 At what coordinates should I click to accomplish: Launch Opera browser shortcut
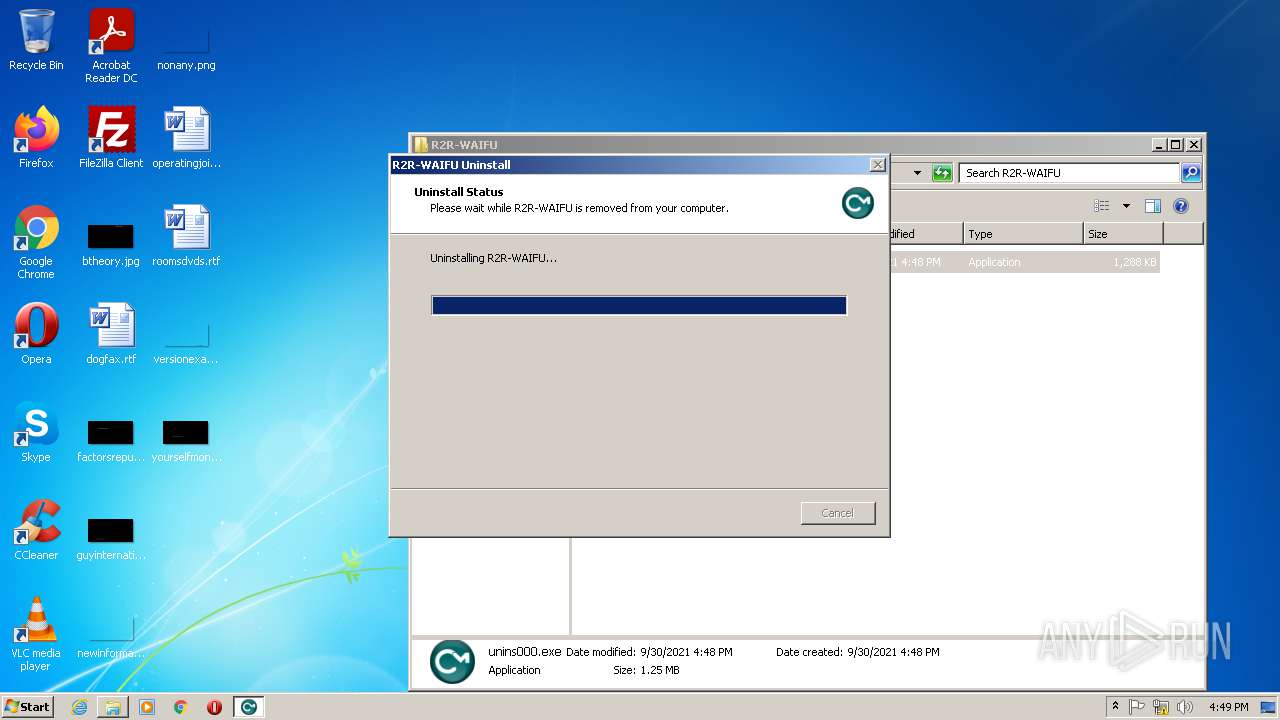pyautogui.click(x=36, y=334)
